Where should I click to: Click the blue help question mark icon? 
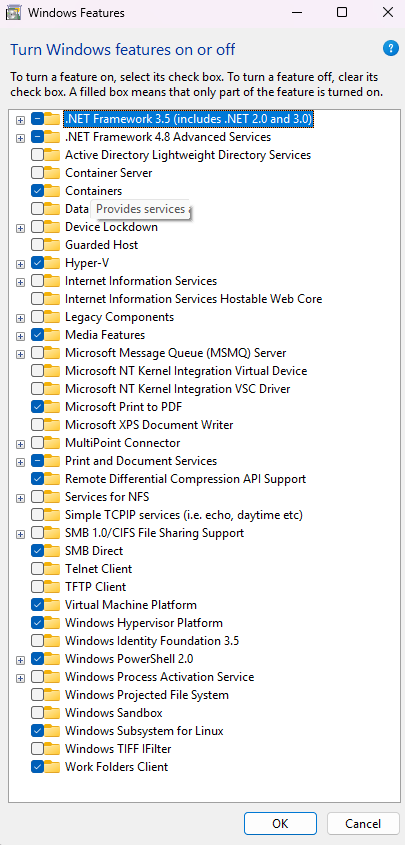click(x=390, y=49)
